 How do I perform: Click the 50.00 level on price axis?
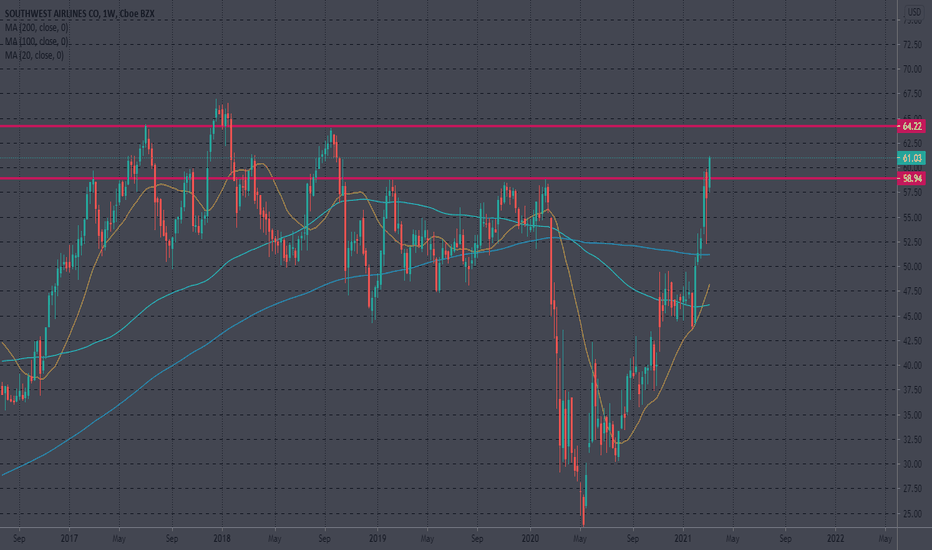click(912, 267)
